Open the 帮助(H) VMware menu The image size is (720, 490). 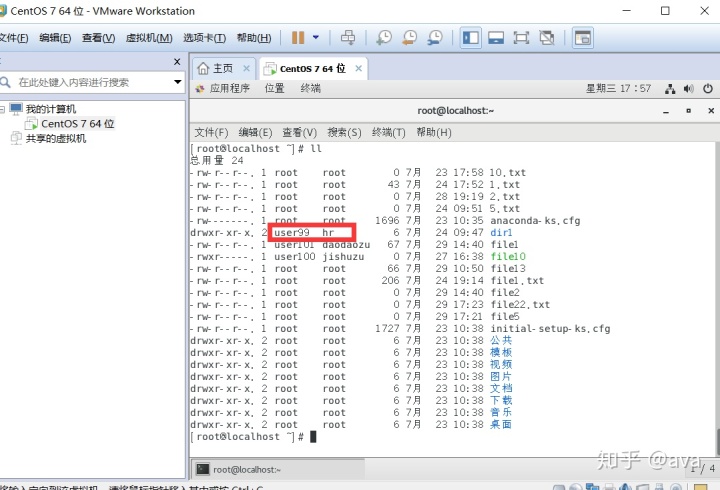pos(254,38)
